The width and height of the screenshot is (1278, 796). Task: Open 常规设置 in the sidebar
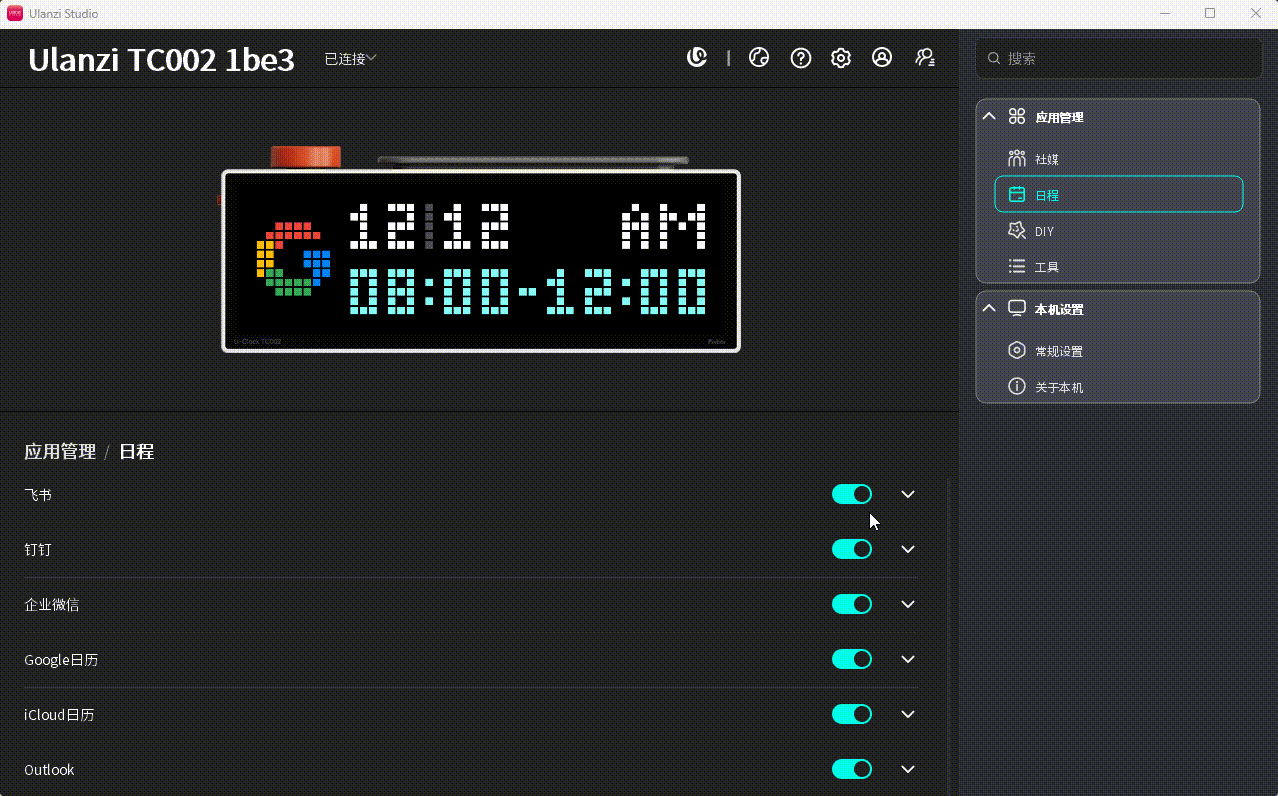click(1118, 351)
